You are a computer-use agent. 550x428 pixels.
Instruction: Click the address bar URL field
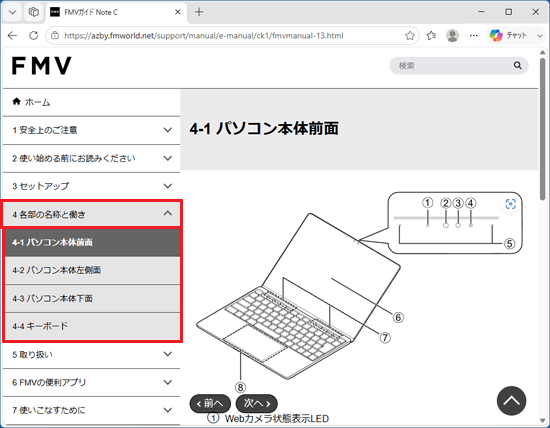tap(232, 35)
